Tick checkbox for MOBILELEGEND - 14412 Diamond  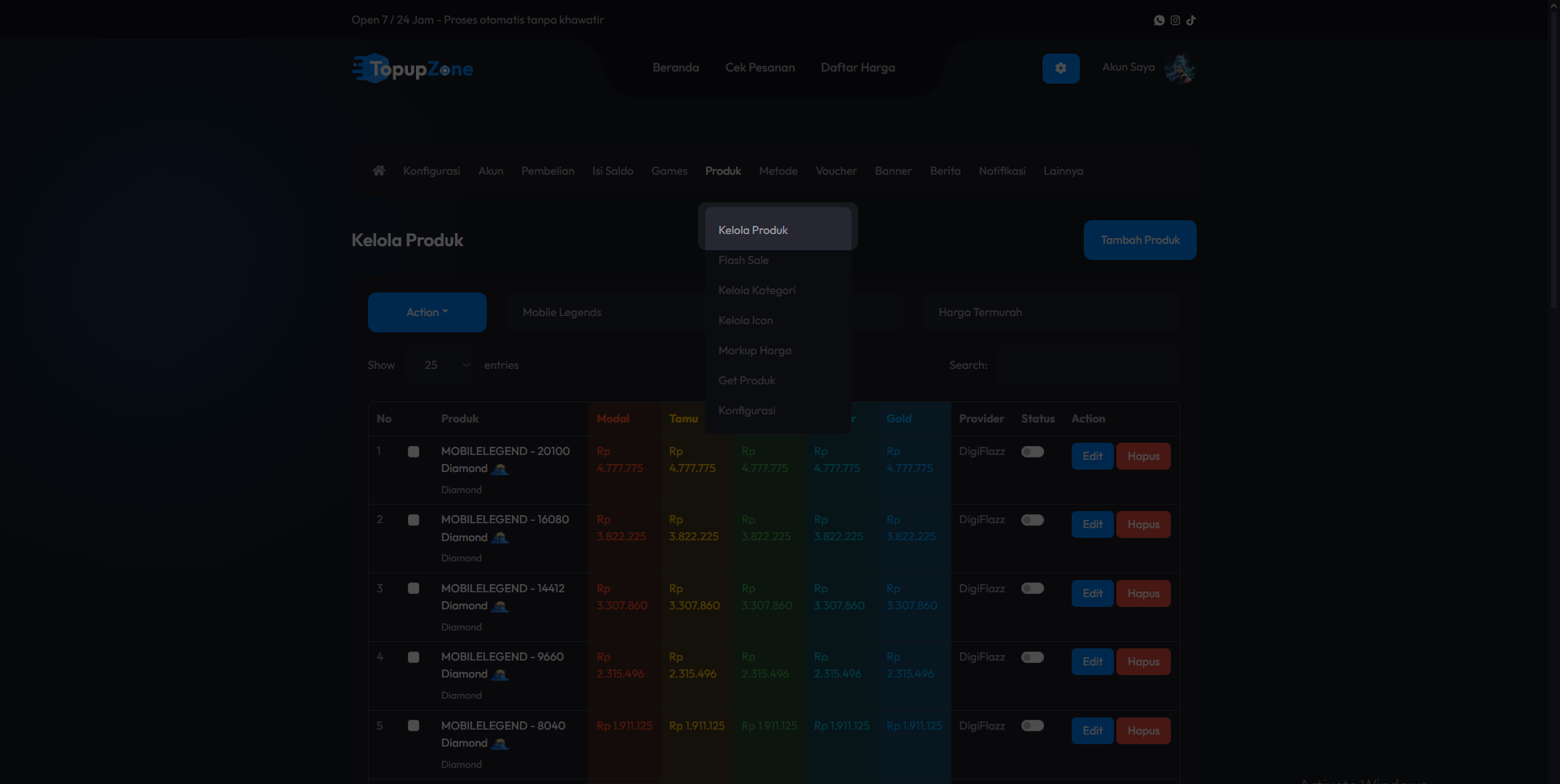pyautogui.click(x=414, y=588)
